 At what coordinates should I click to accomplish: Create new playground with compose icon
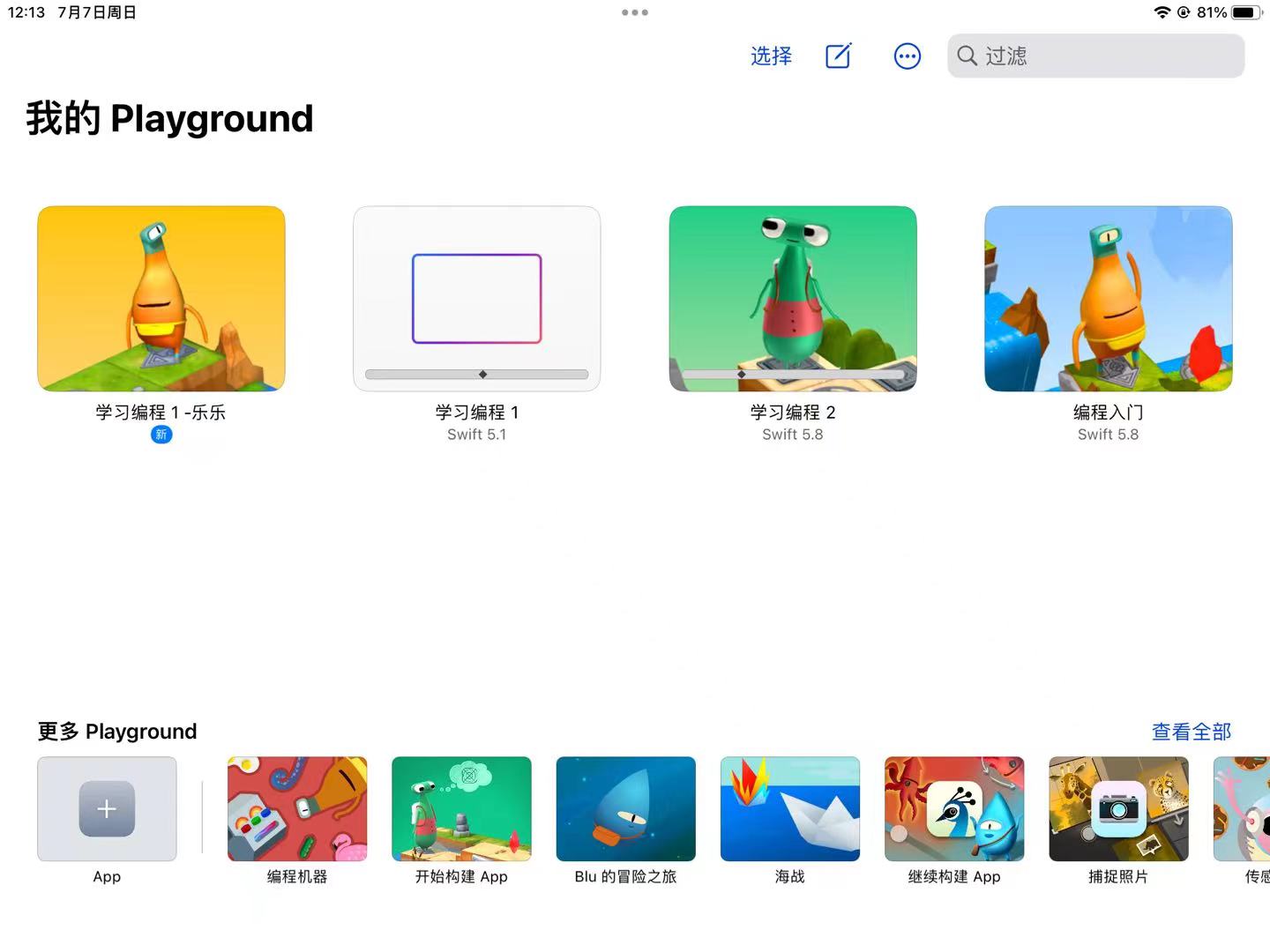click(838, 56)
